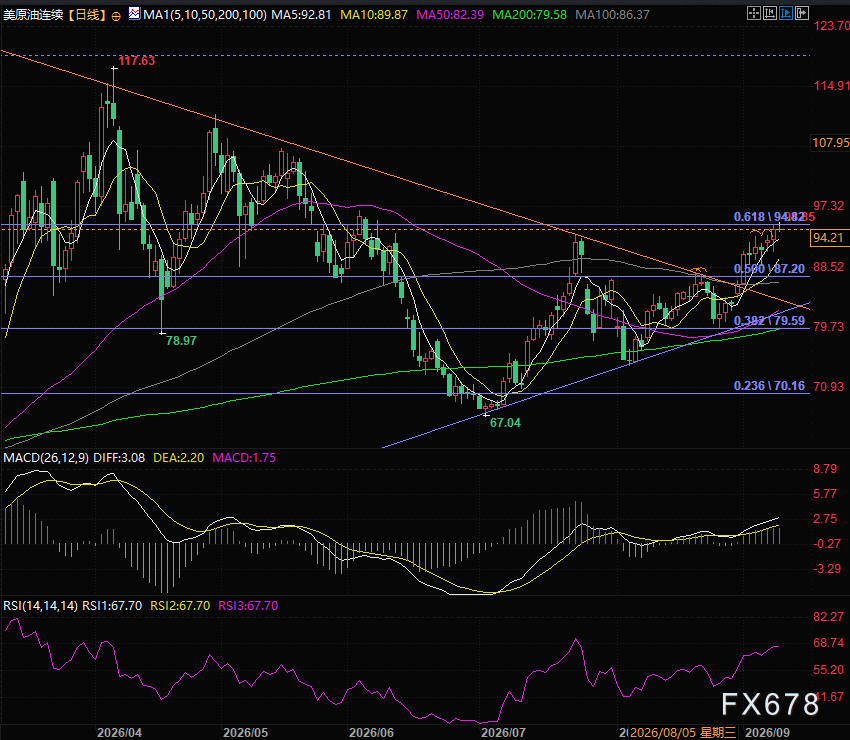Select the MA10:89.87 yellow legend label
Screen dimensions: 850x740
374,15
